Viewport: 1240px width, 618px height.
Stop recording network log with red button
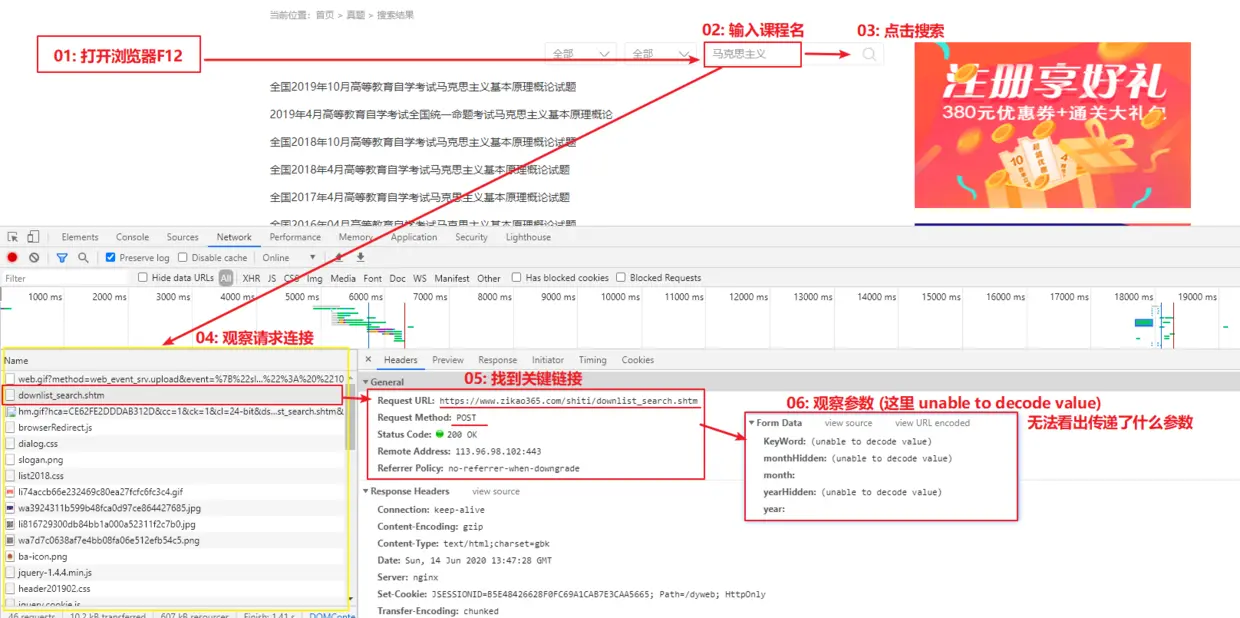(12, 258)
